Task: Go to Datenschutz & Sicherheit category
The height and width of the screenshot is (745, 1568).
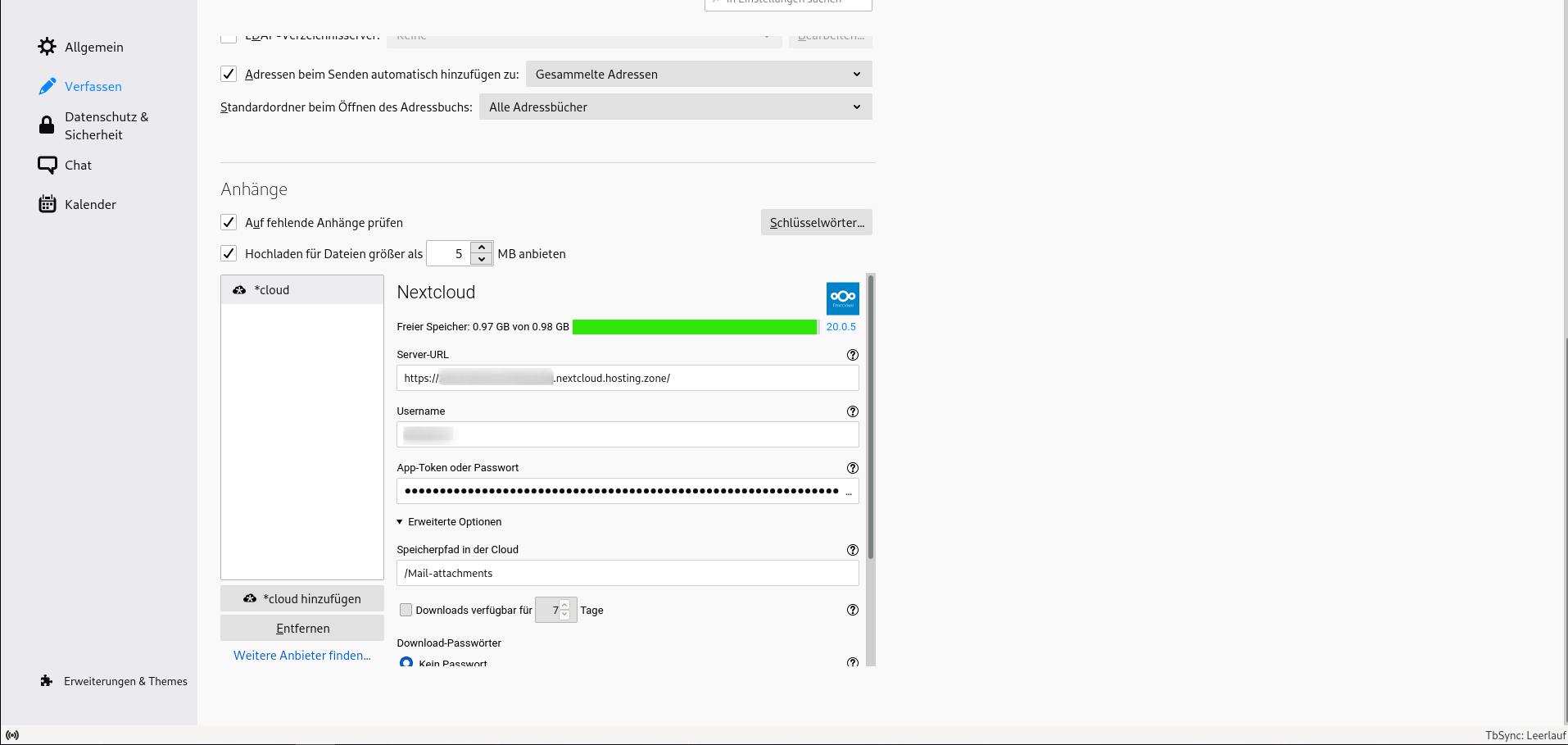Action: point(106,125)
